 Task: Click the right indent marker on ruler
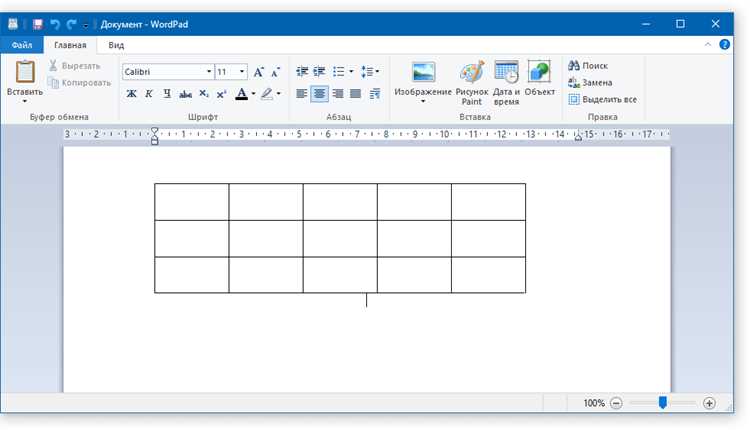[x=578, y=138]
